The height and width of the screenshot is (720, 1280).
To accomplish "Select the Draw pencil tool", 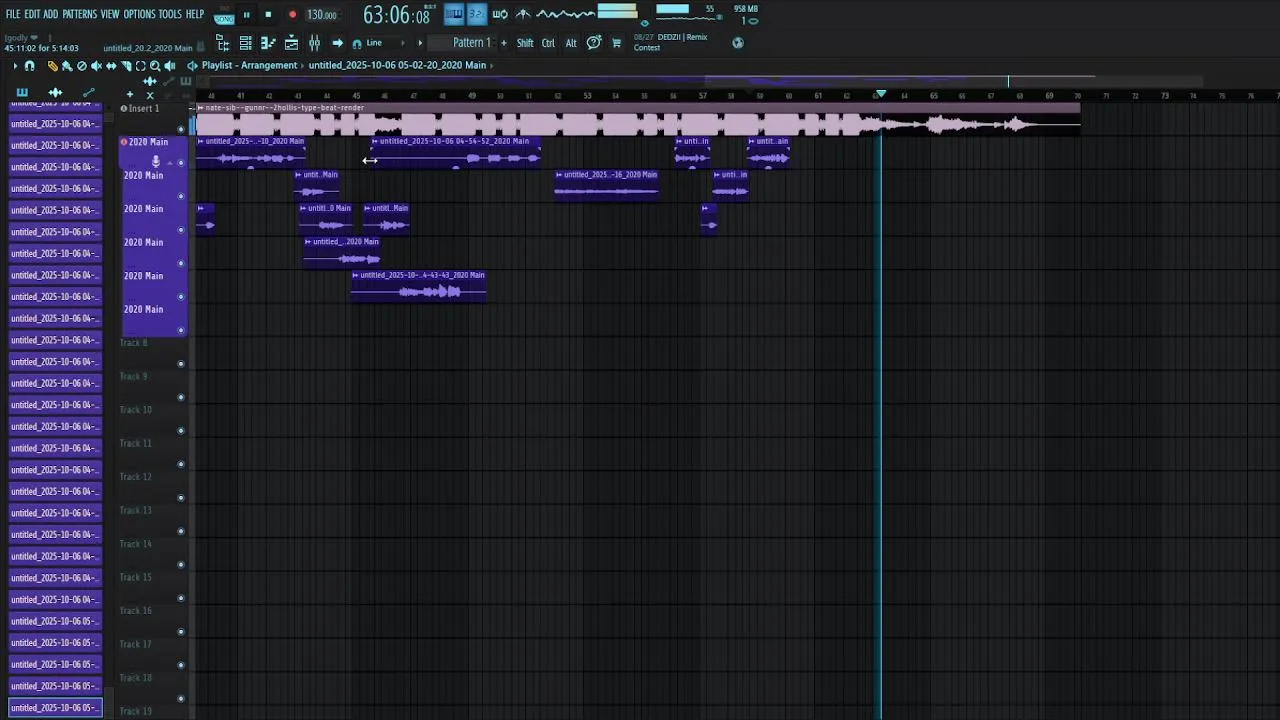I will pyautogui.click(x=52, y=66).
